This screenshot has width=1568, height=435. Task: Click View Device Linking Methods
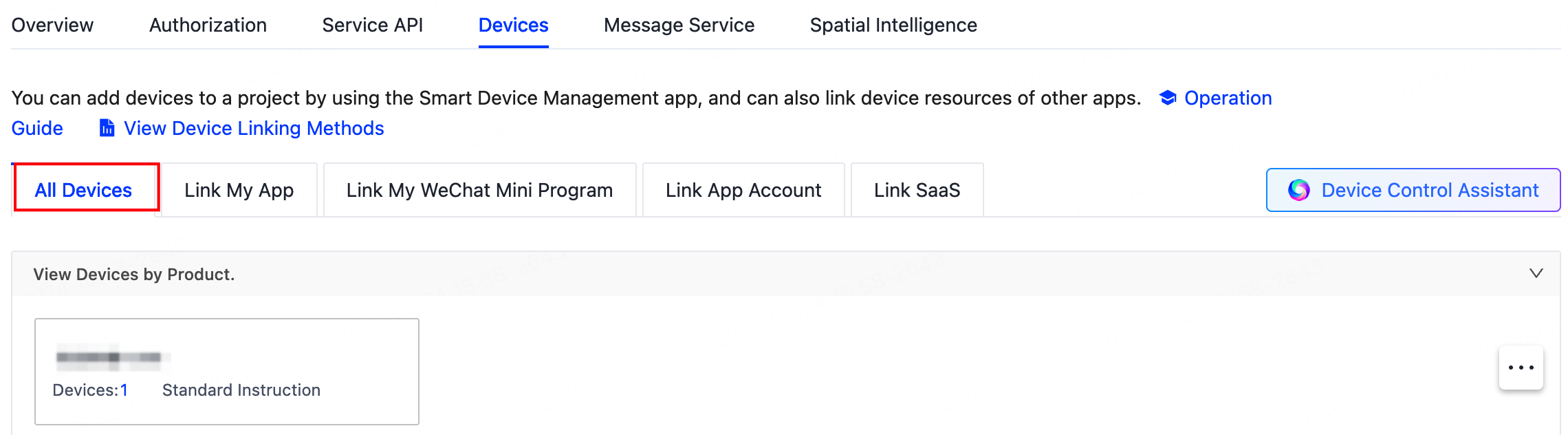click(x=253, y=128)
